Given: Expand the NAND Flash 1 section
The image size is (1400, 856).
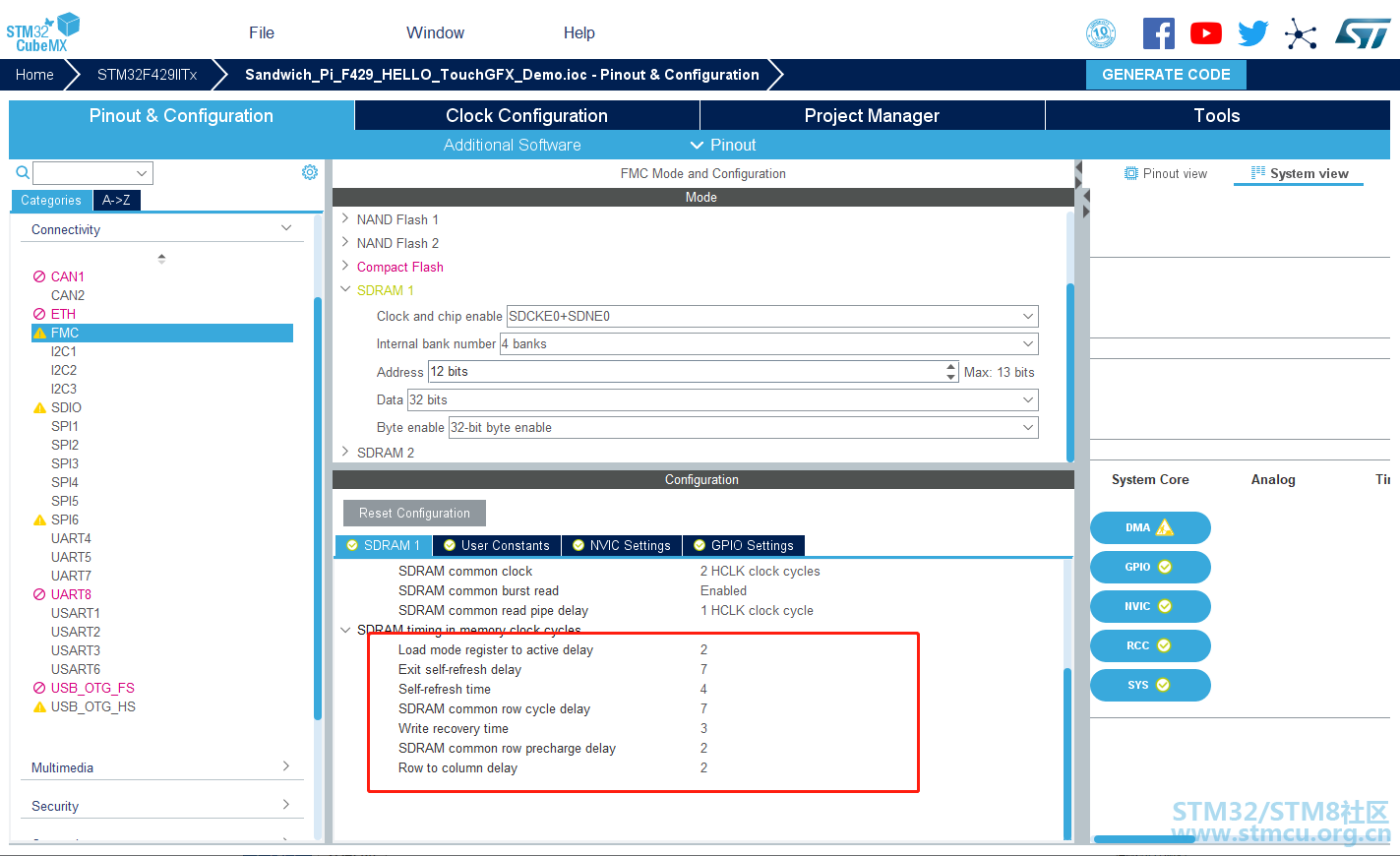Looking at the screenshot, I should pos(345,218).
